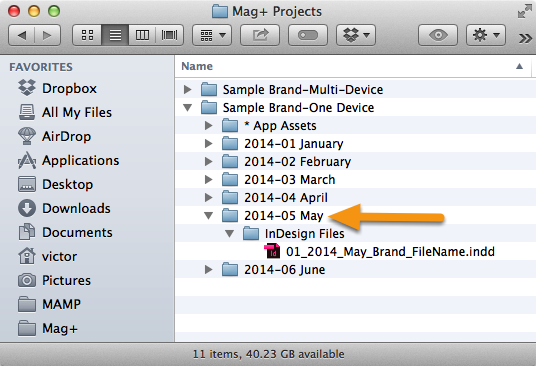Open Documents in the sidebar
This screenshot has height=366, width=536.
pos(65,232)
